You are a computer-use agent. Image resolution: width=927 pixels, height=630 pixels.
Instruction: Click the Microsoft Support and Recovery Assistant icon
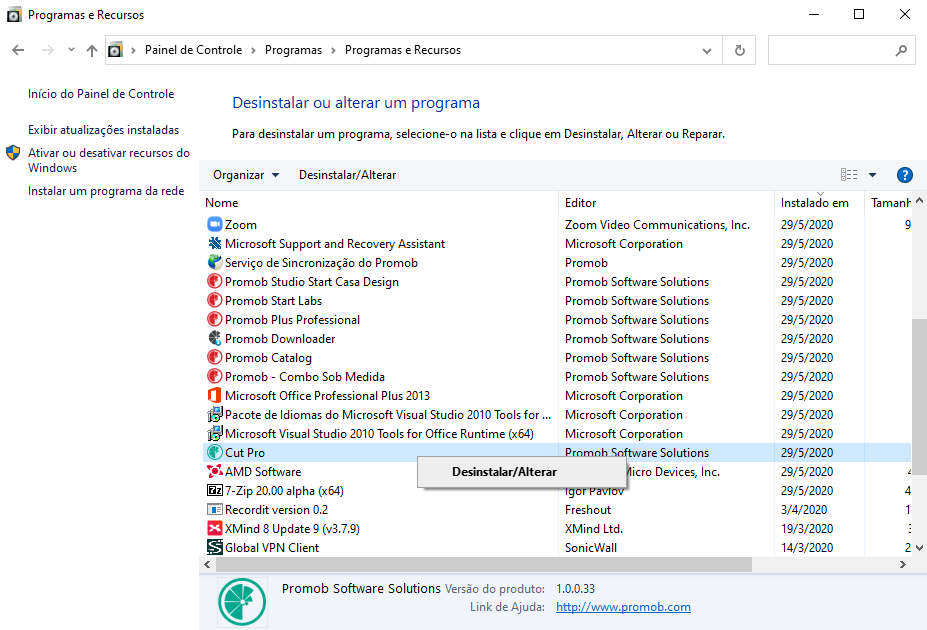coord(215,243)
